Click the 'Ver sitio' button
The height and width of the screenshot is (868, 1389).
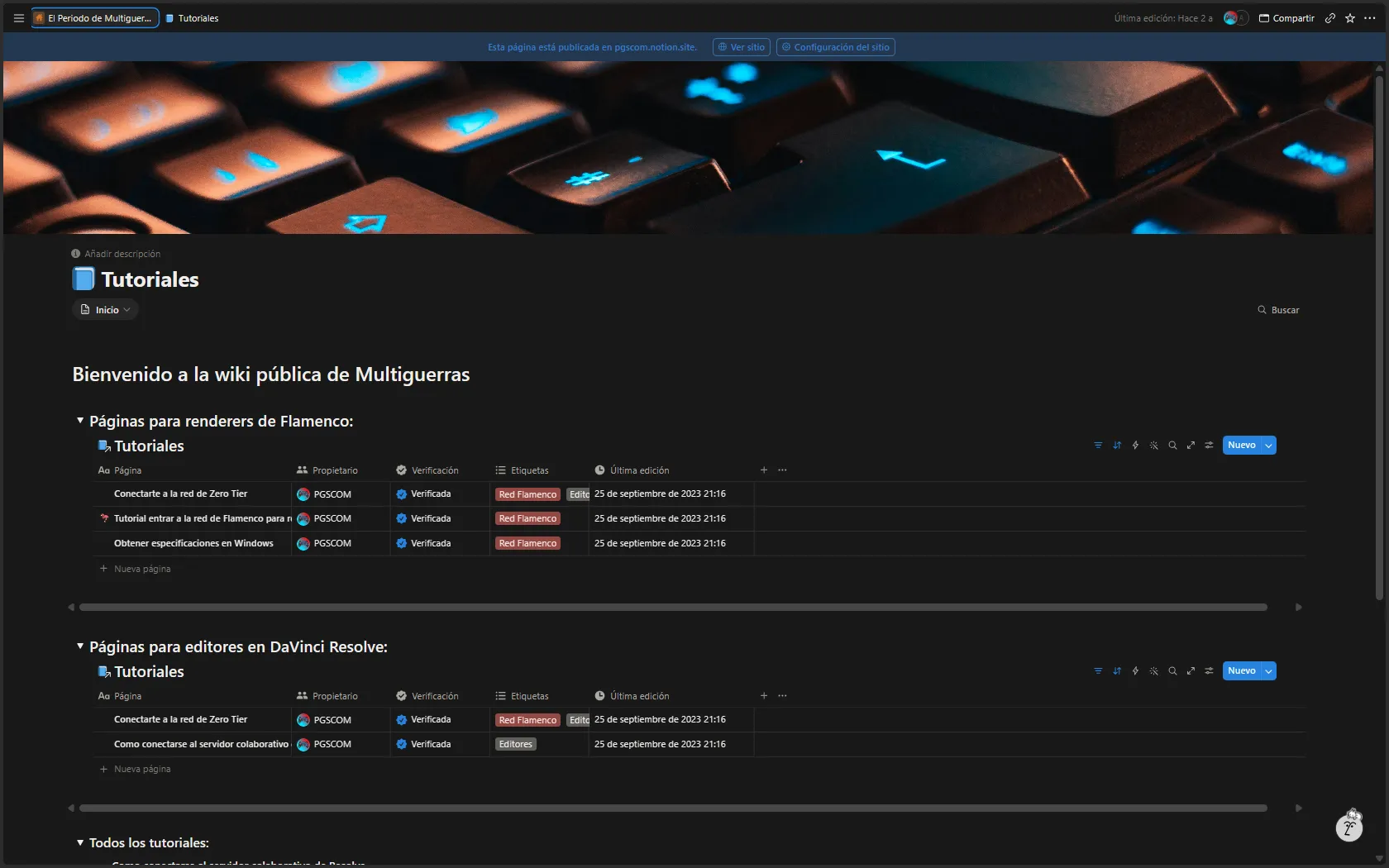click(742, 47)
